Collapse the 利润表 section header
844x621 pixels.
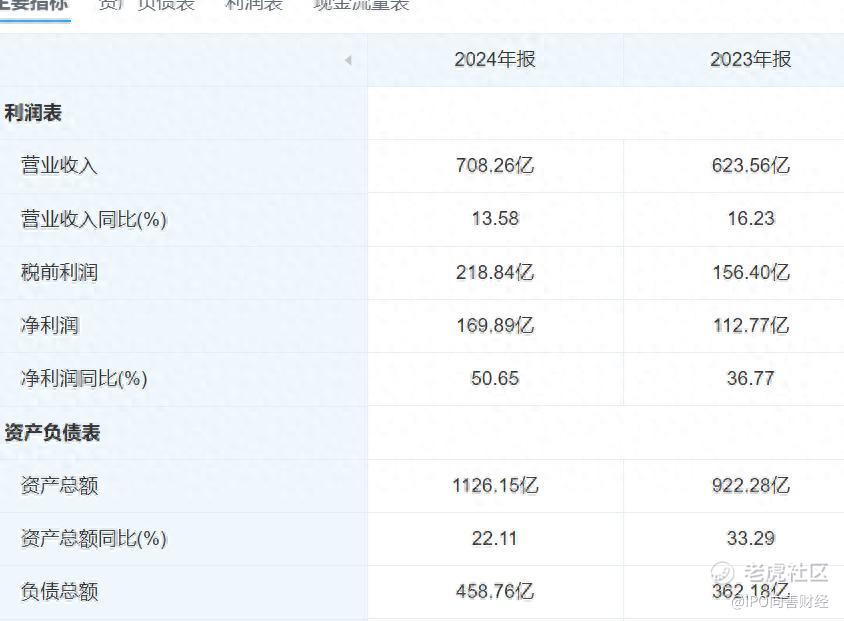coord(33,113)
